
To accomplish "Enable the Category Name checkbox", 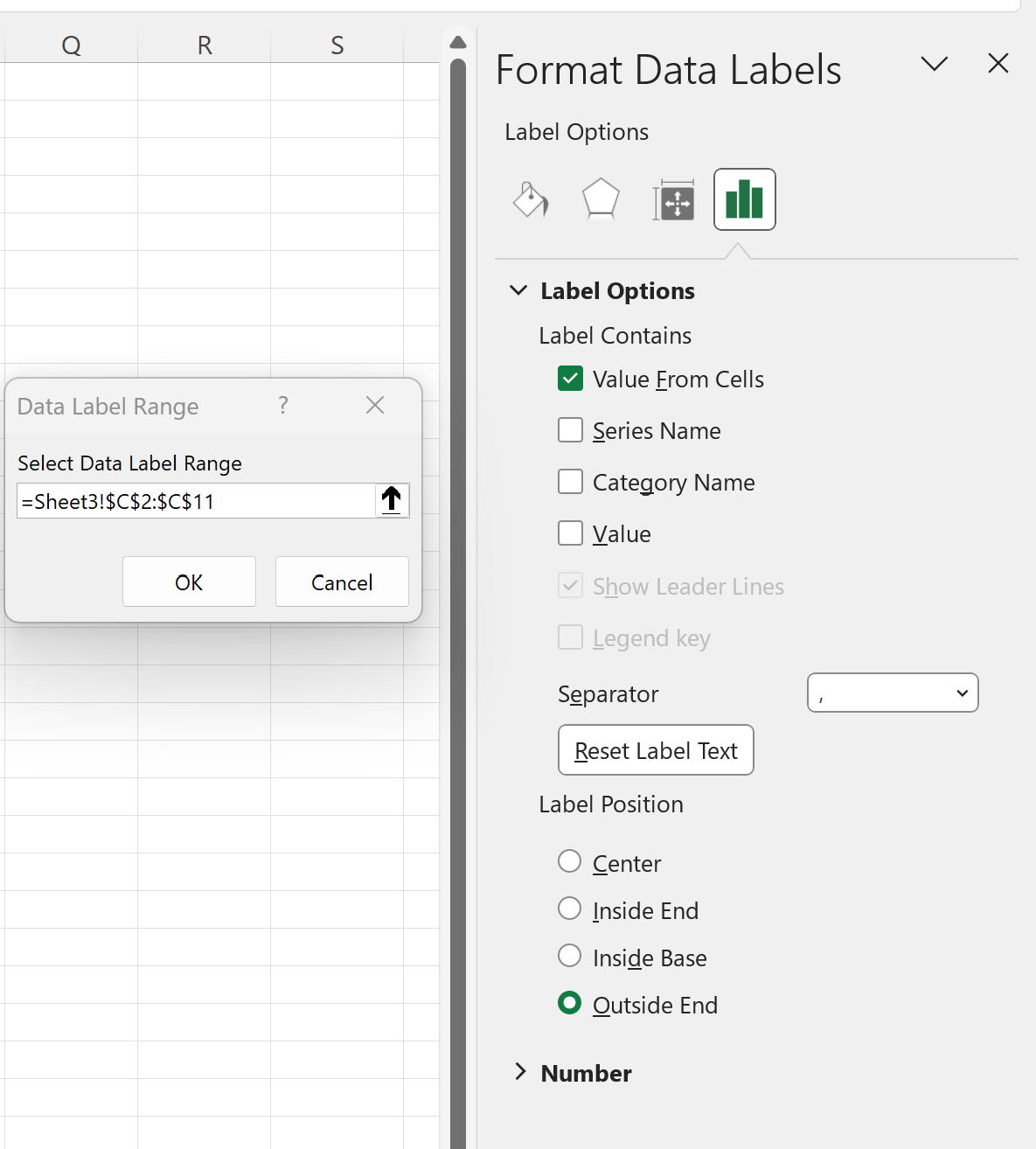I will pos(571,482).
